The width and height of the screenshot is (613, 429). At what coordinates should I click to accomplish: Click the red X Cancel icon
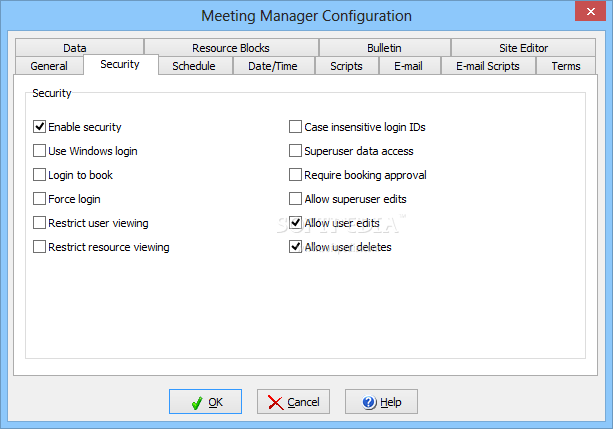tap(276, 402)
